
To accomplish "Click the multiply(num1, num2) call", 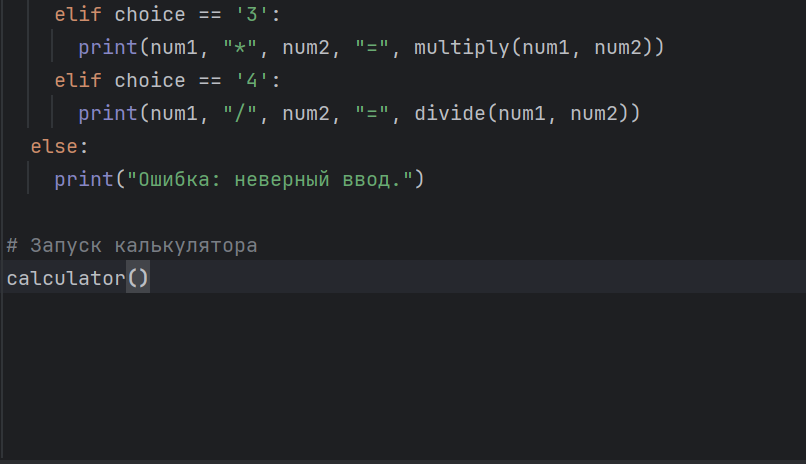I will (x=533, y=48).
